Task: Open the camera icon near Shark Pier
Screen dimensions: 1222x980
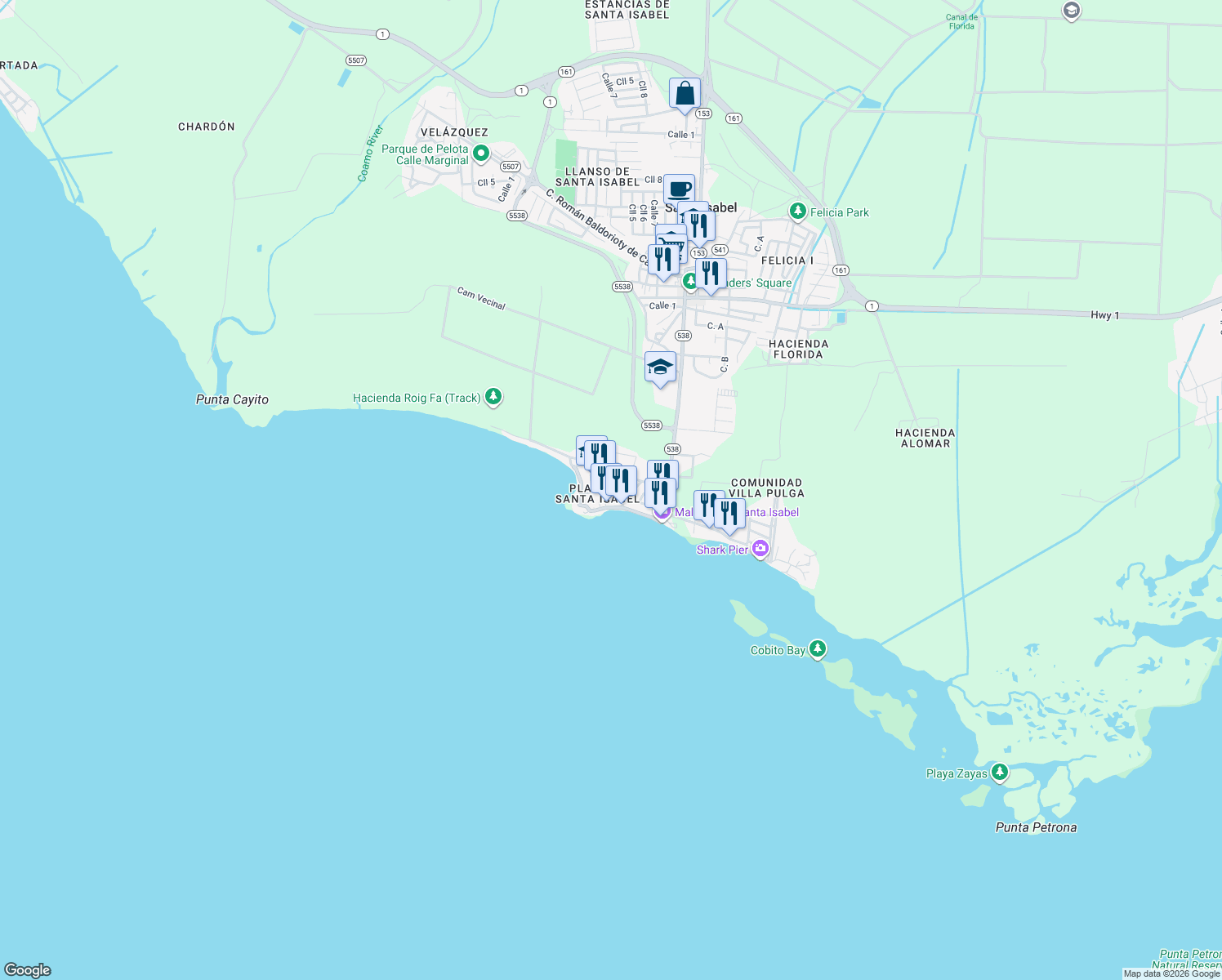Action: coord(760,548)
